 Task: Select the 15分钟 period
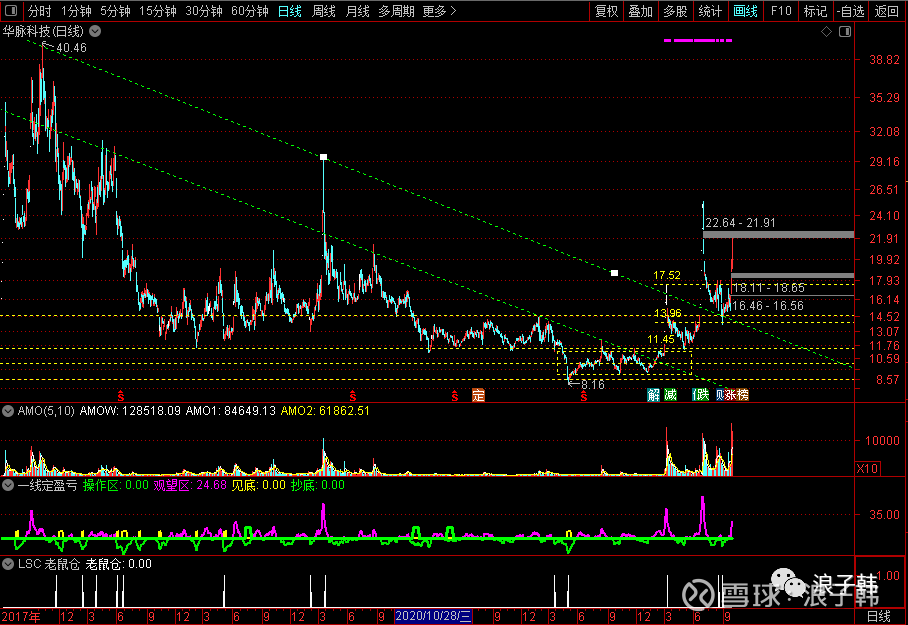(x=158, y=11)
